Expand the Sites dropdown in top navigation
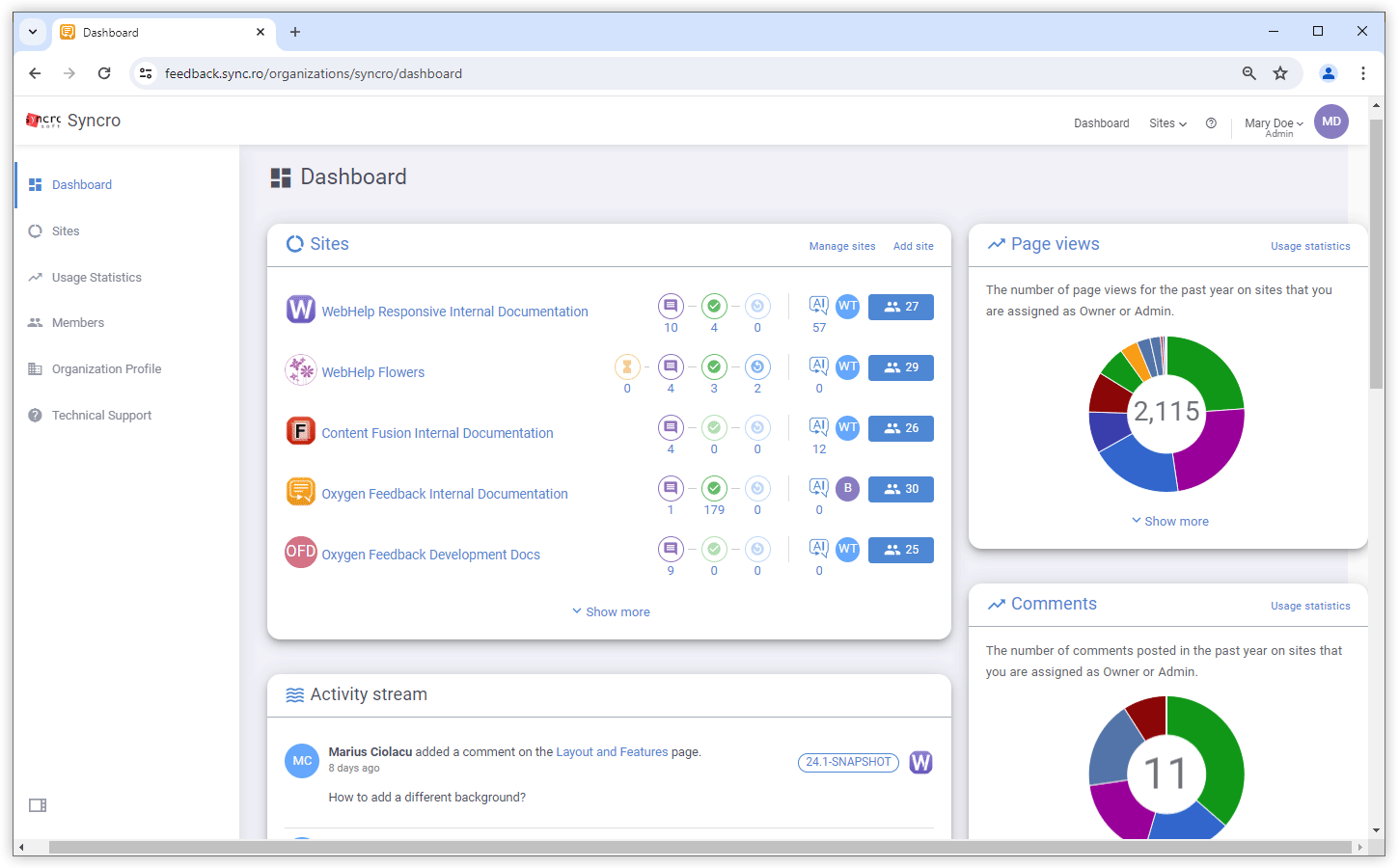 coord(1167,123)
